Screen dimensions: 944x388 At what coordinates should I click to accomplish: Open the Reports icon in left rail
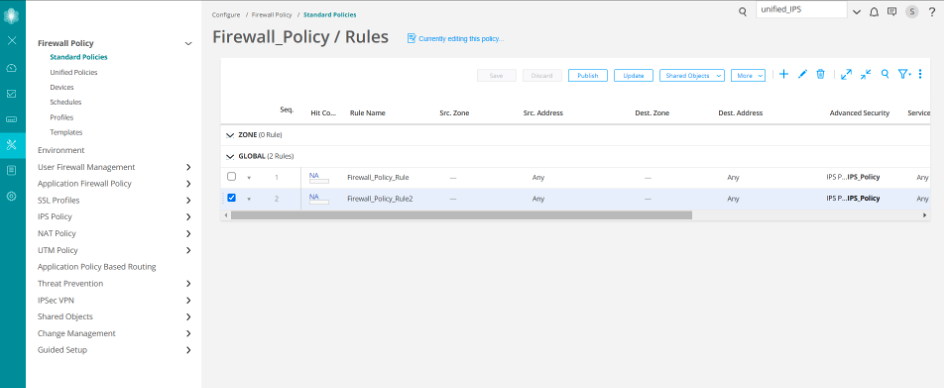pyautogui.click(x=11, y=171)
